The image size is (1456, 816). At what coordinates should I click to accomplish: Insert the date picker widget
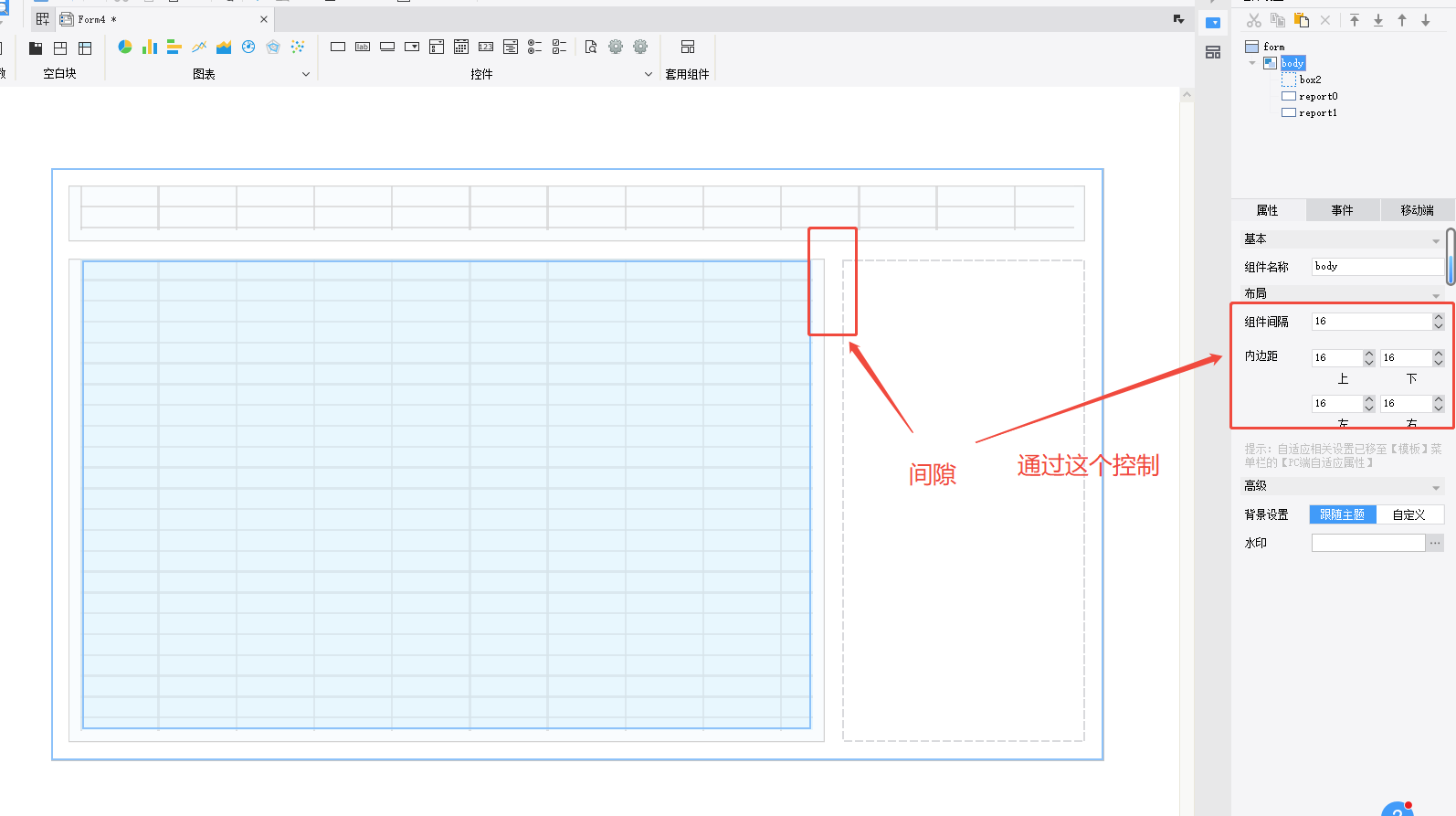[x=461, y=47]
